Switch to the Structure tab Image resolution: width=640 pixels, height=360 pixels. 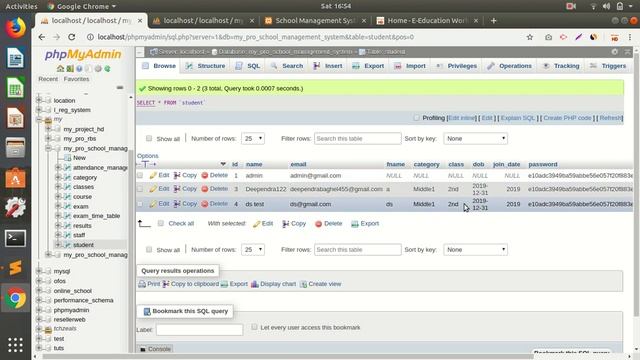205,66
